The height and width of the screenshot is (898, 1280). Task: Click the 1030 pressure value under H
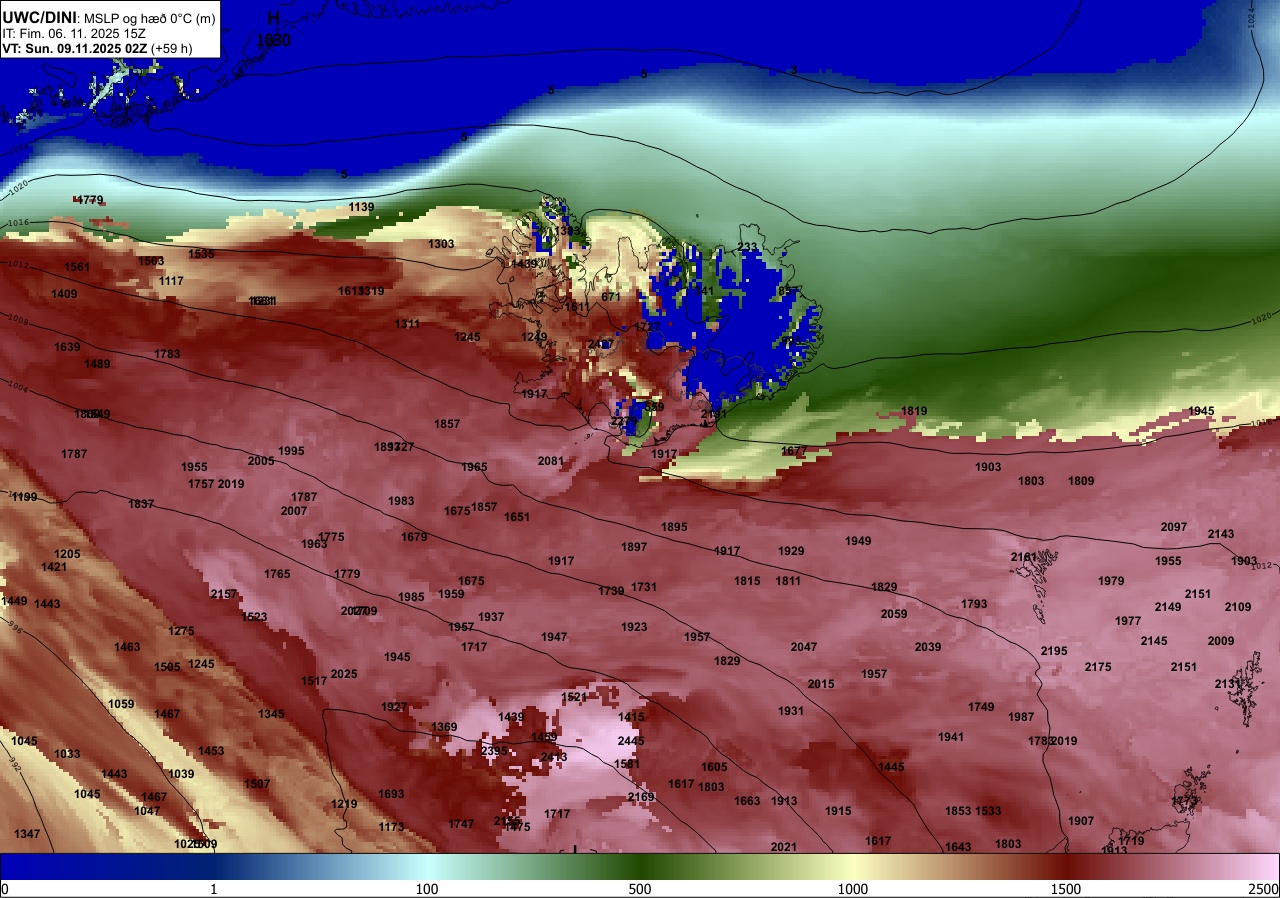[273, 41]
